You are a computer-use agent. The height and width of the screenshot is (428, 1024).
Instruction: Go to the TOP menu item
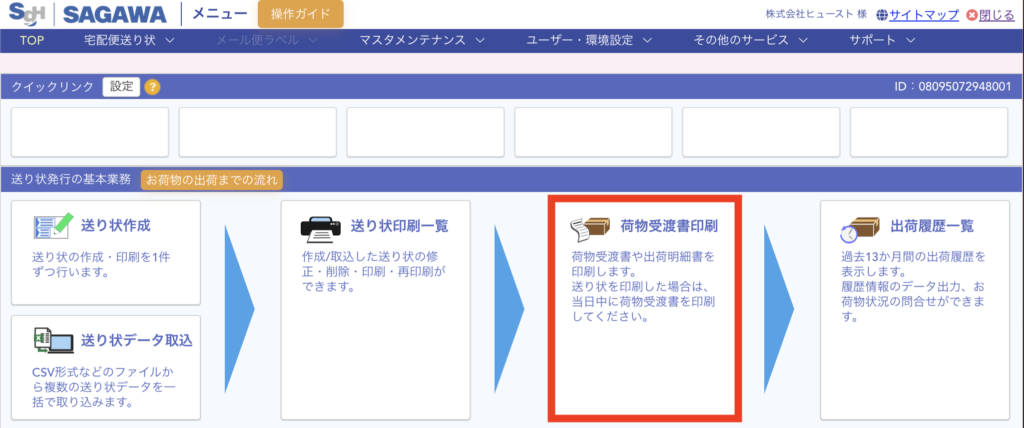coord(32,41)
